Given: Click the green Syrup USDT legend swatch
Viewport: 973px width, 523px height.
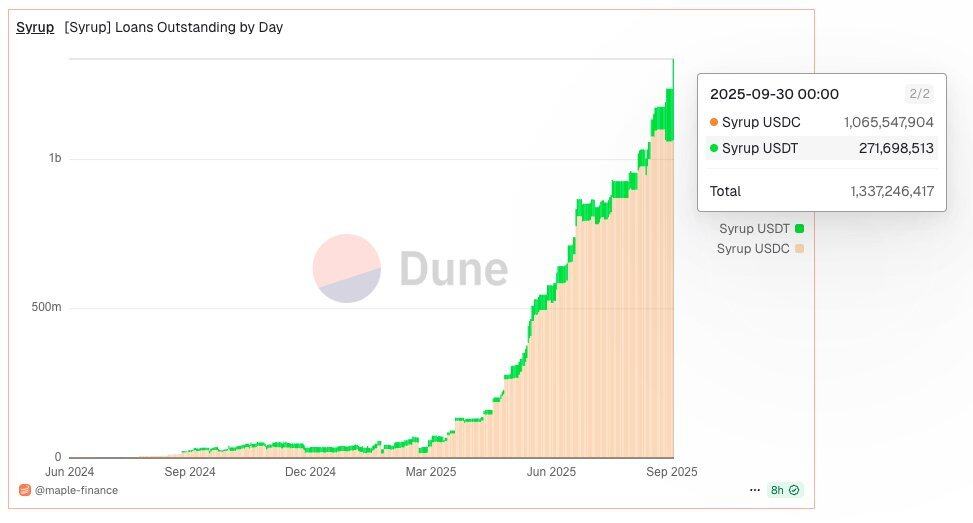Looking at the screenshot, I should (799, 229).
